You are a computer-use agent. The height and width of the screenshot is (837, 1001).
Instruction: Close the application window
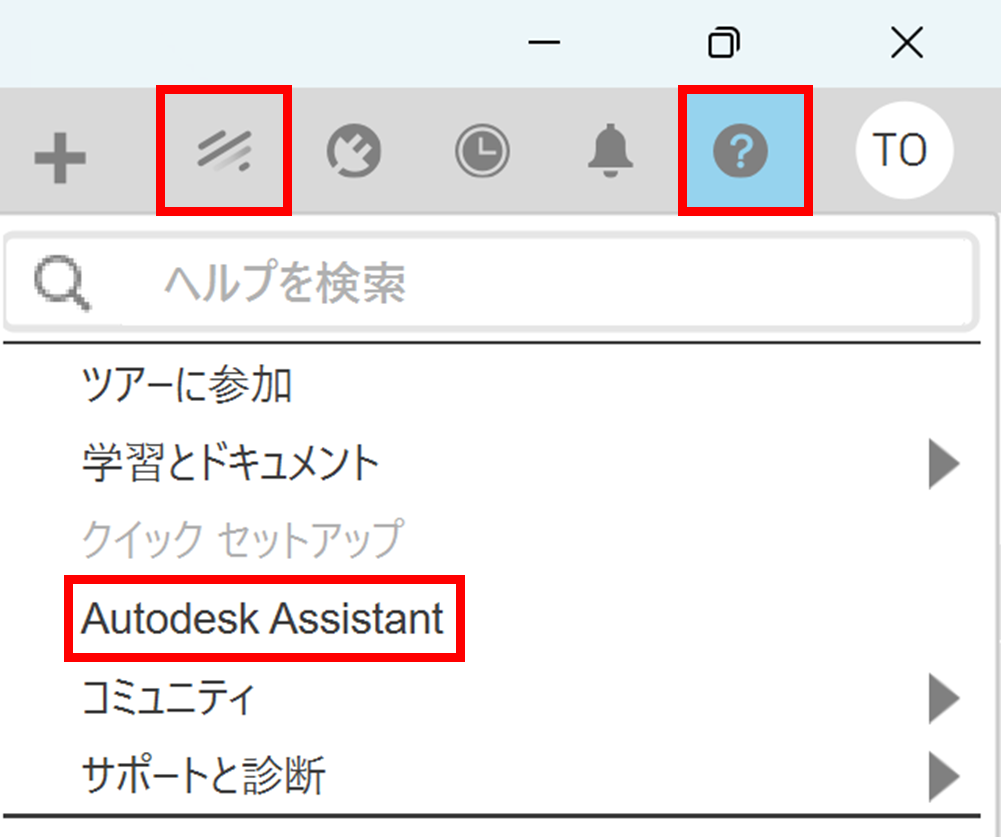pos(906,43)
